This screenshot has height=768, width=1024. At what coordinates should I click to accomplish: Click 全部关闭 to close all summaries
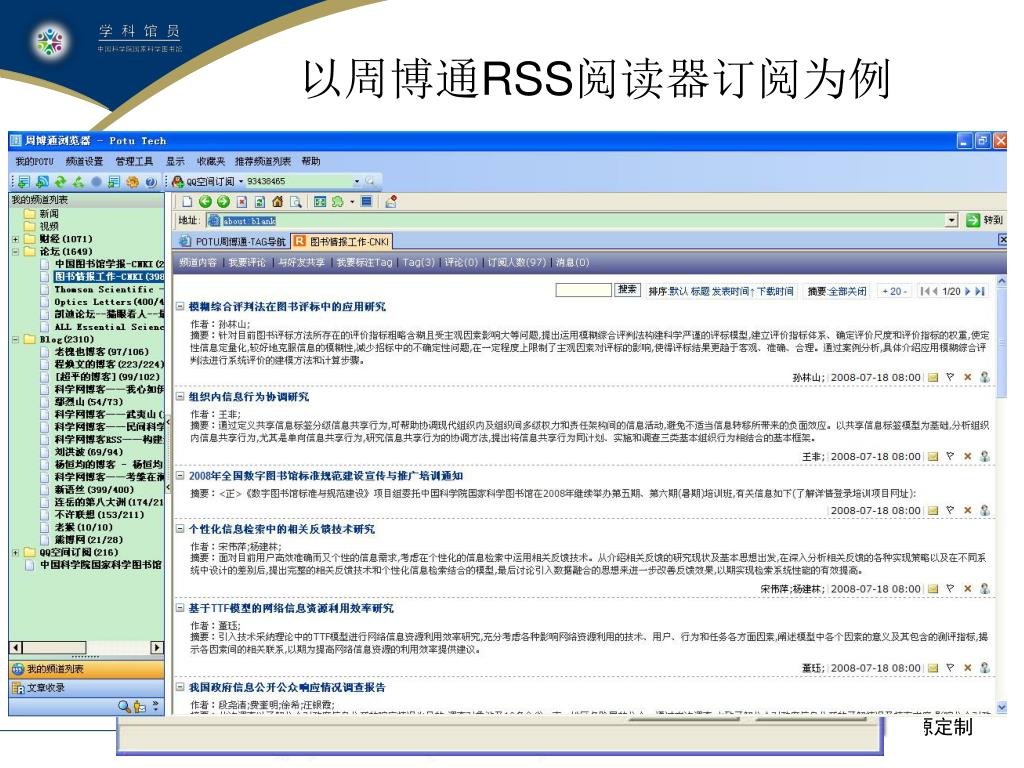tap(848, 291)
